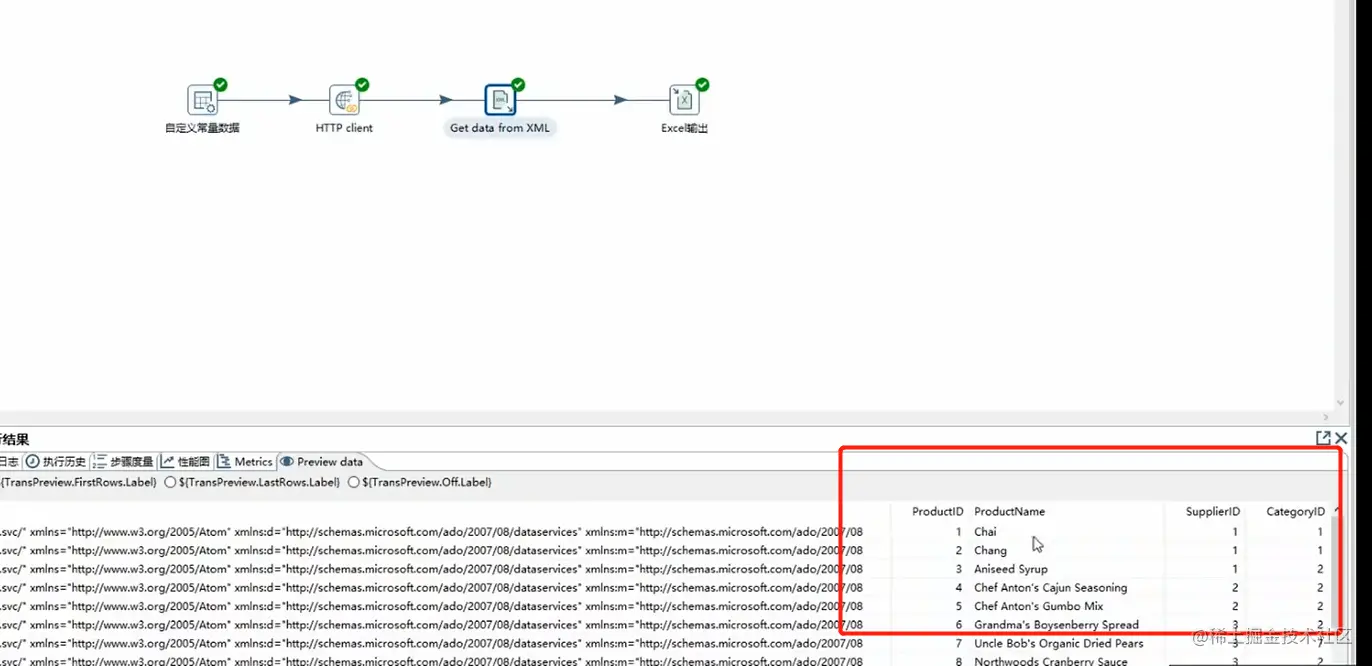Click the CategoryID column header
Screen dimensions: 1372x666
tap(1295, 511)
